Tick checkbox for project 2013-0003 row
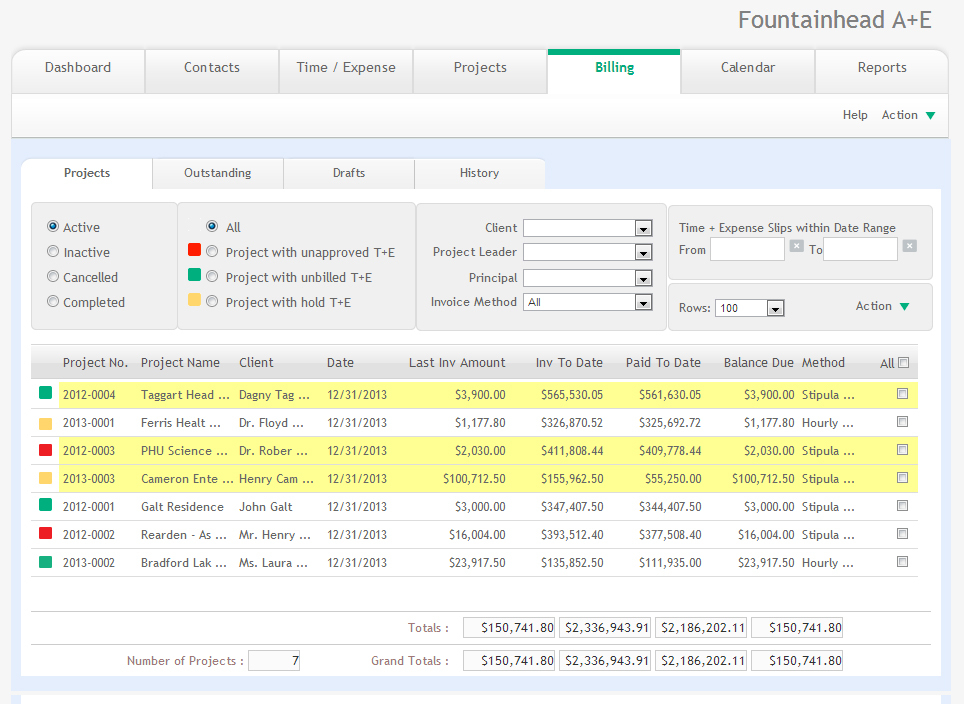The height and width of the screenshot is (704, 964). (x=903, y=478)
